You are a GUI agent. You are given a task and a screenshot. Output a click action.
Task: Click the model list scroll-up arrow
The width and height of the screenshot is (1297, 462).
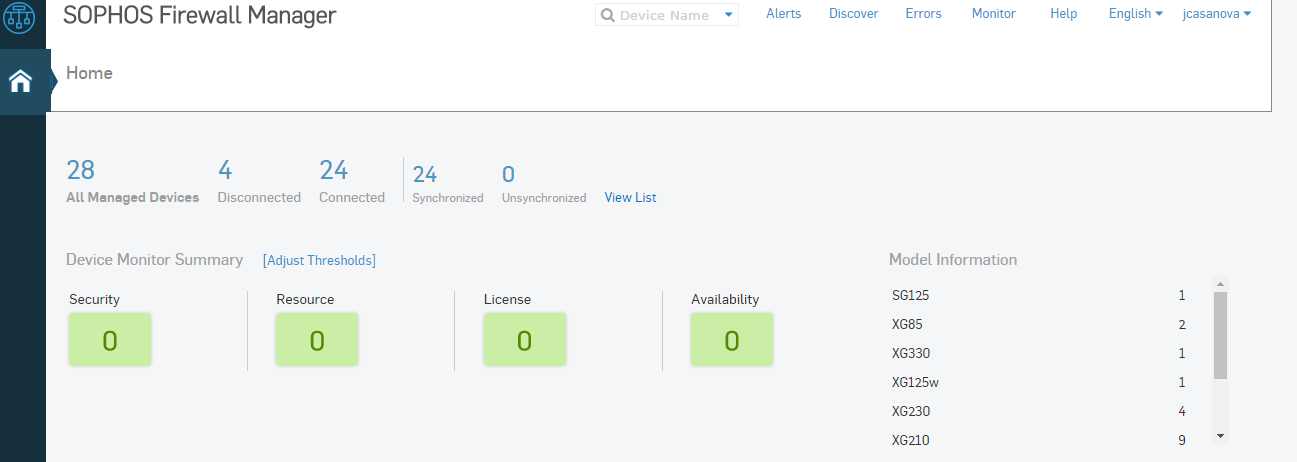coord(1220,284)
